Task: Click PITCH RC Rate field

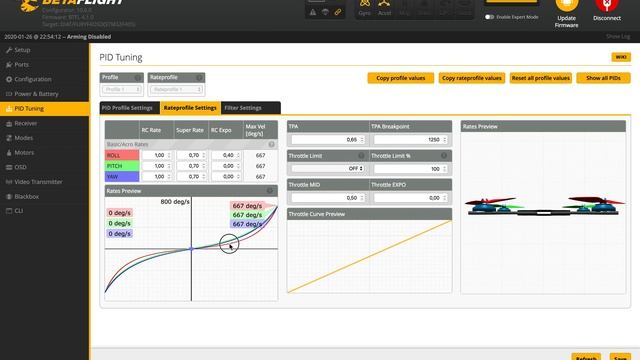Action: click(157, 166)
